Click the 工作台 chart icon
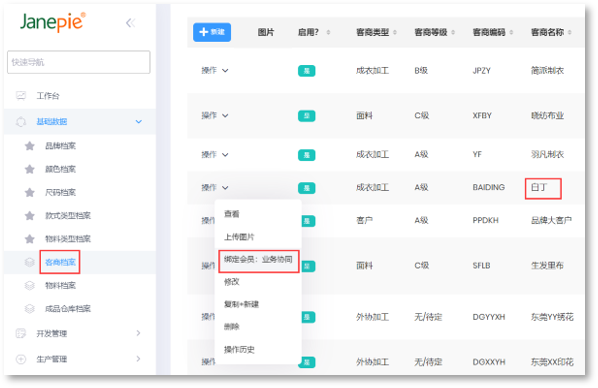The image size is (598, 388). (x=21, y=95)
